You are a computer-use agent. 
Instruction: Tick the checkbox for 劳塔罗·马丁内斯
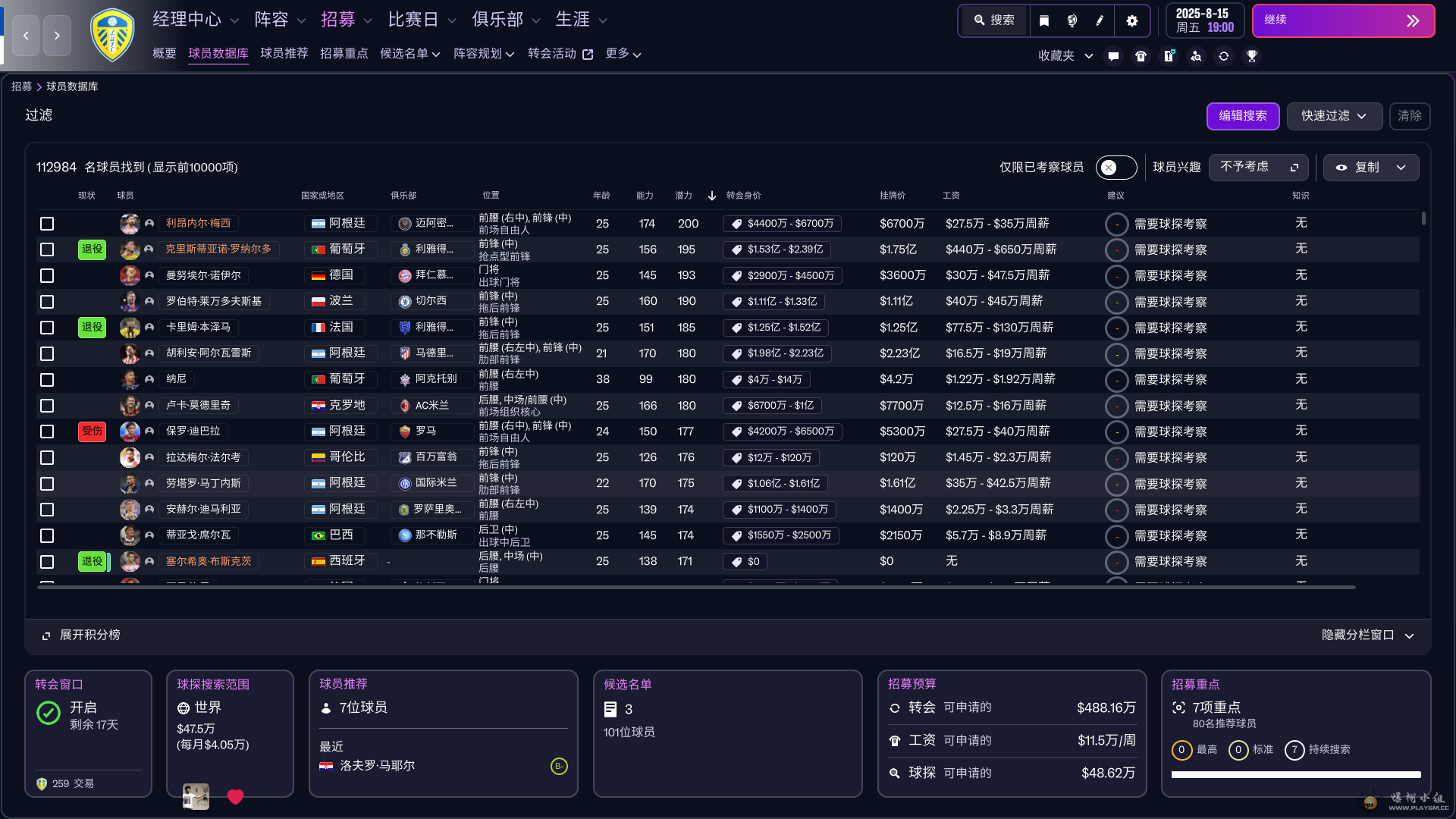click(x=47, y=484)
